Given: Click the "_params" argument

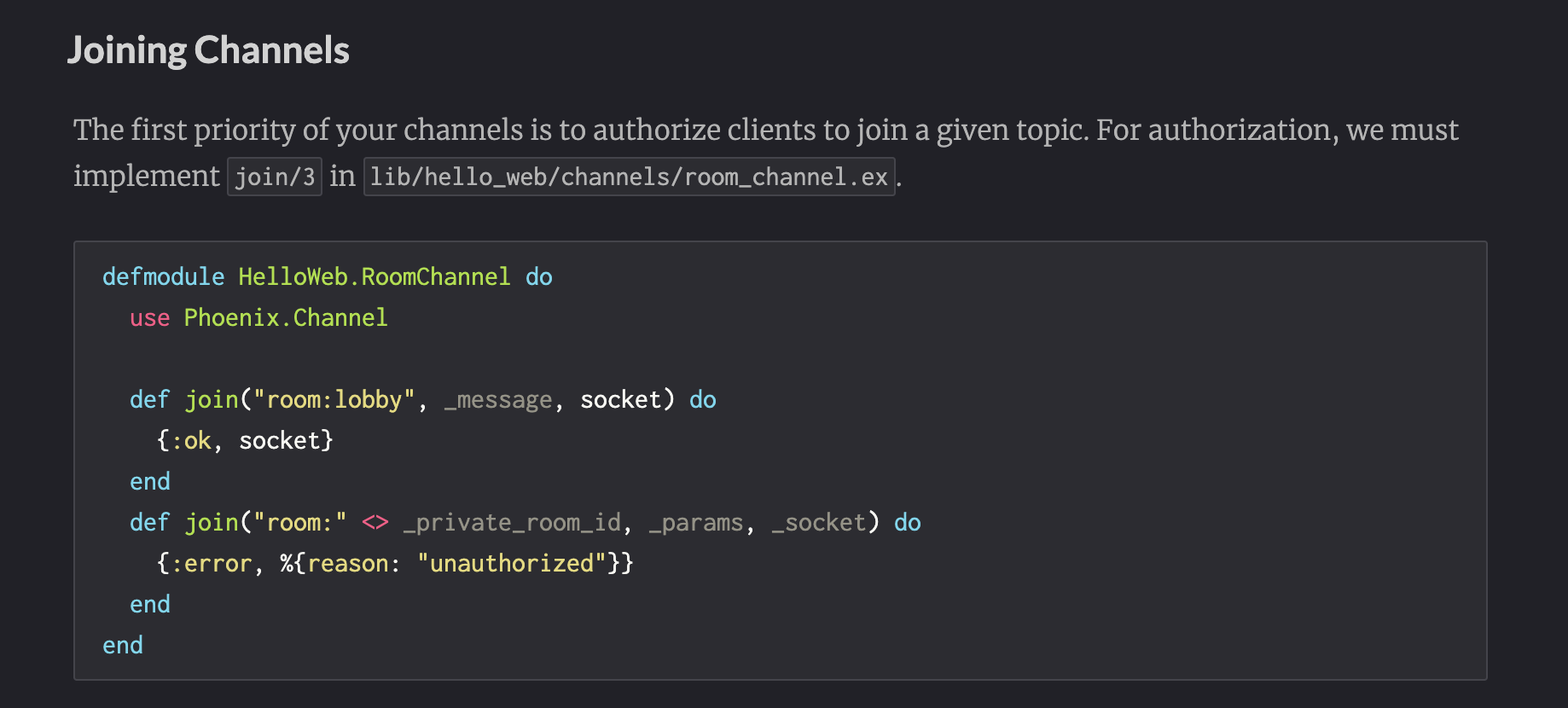Looking at the screenshot, I should coord(696,523).
